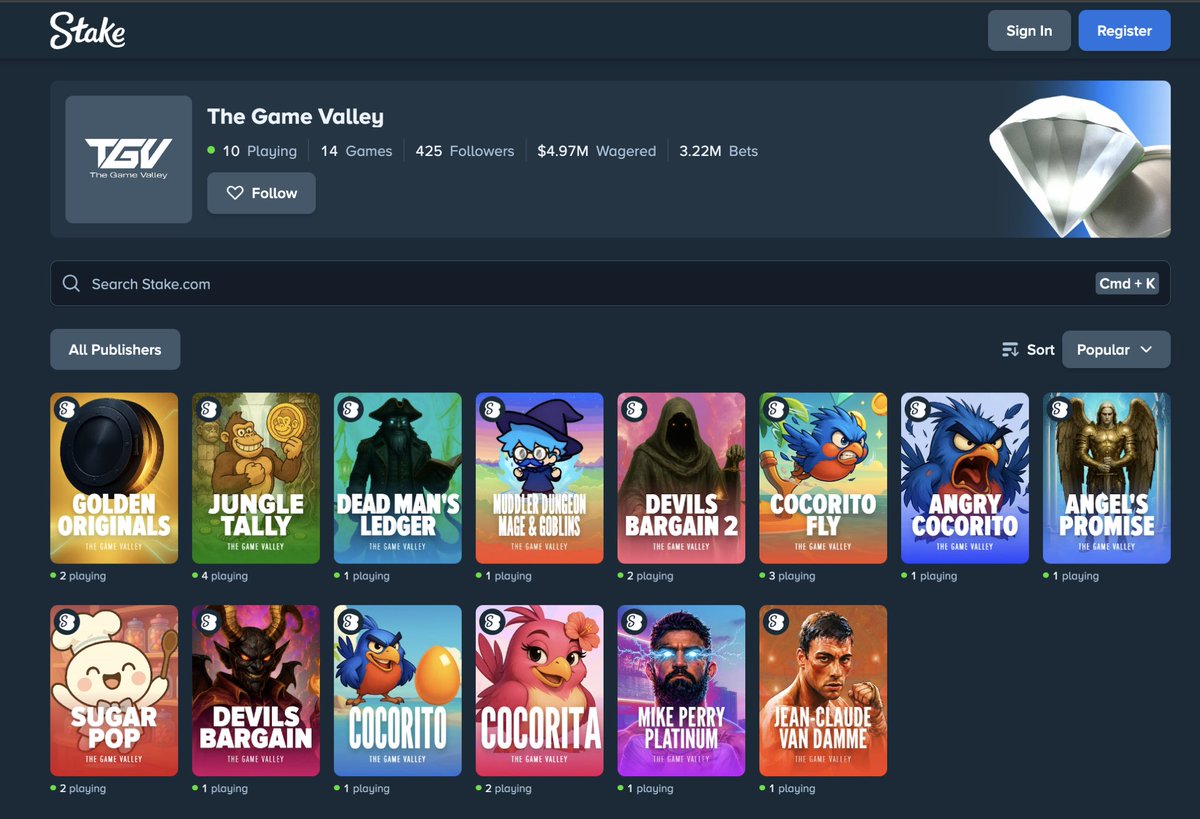Click the Stake badge on Angry Cocorito
This screenshot has height=819, width=1200.
(x=919, y=409)
